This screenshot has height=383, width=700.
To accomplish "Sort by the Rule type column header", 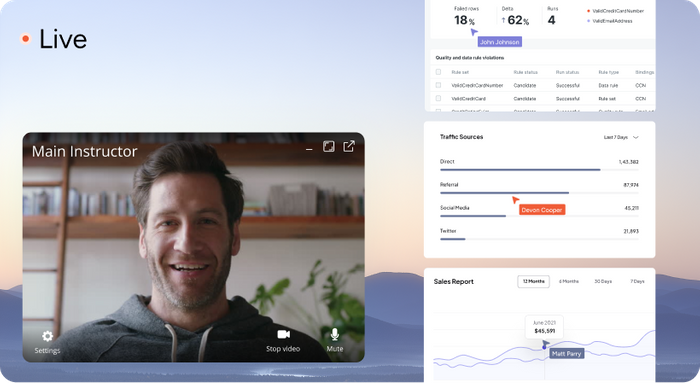I will point(608,72).
